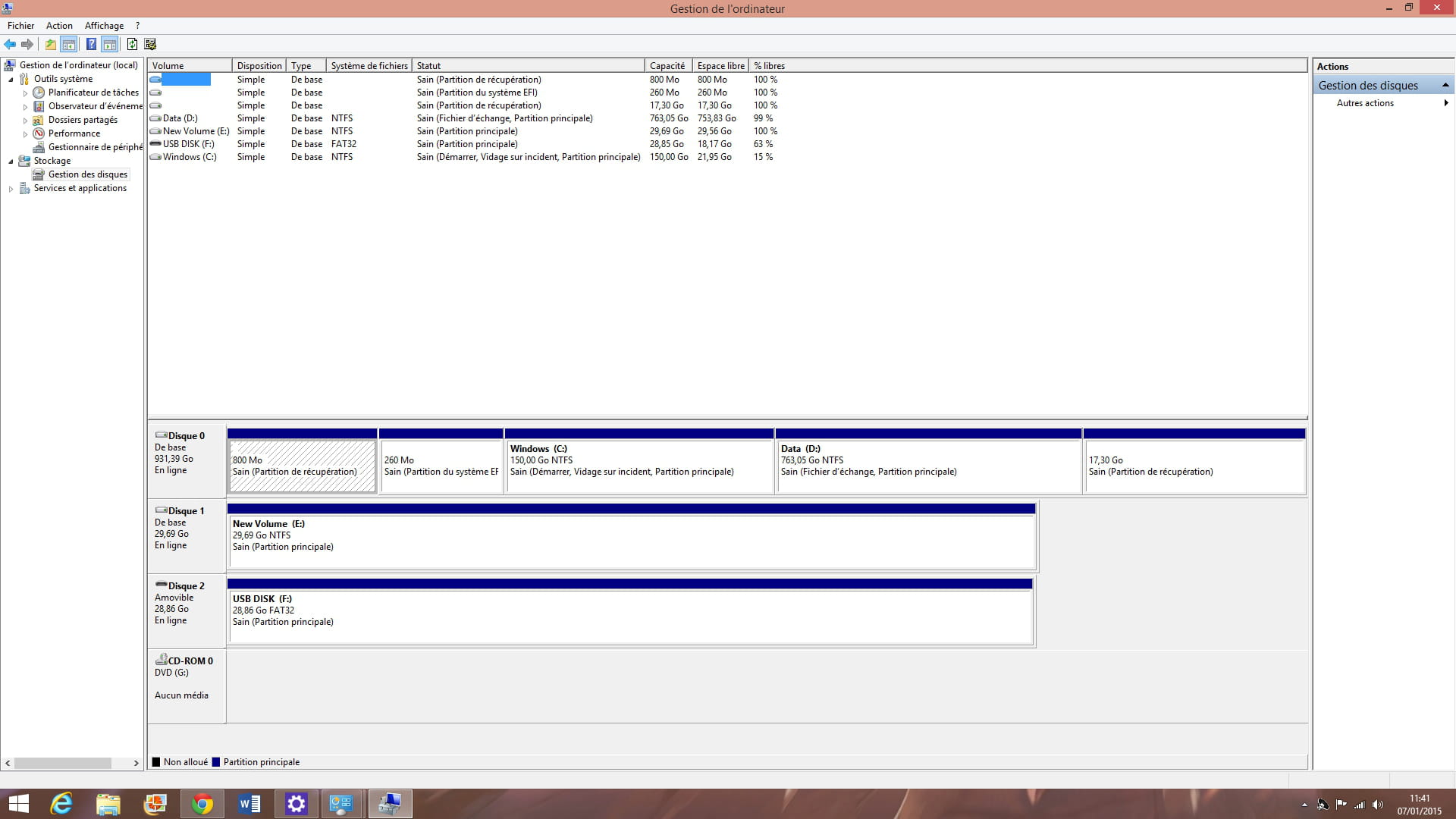Open Planificateur de tâches in tree
The width and height of the screenshot is (1456, 819).
coord(93,93)
